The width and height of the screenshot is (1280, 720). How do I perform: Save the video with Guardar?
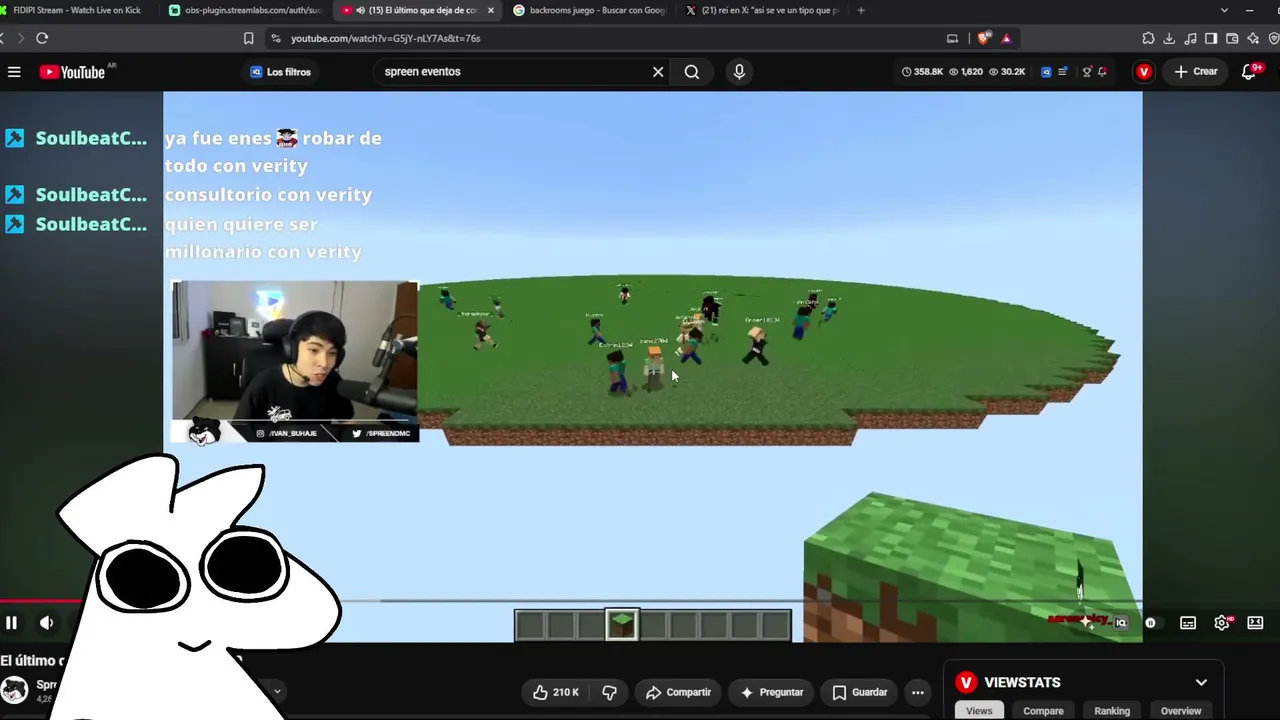tap(859, 692)
